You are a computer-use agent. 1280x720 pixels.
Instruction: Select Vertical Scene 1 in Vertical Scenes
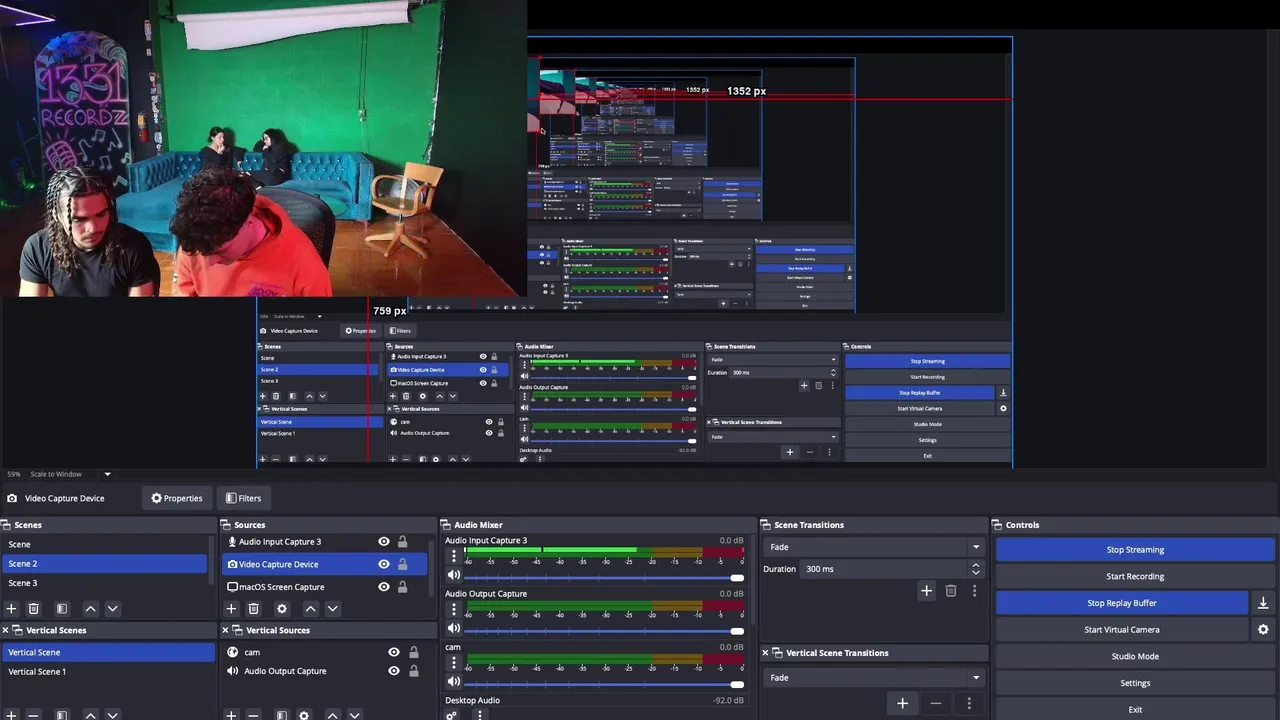point(107,672)
